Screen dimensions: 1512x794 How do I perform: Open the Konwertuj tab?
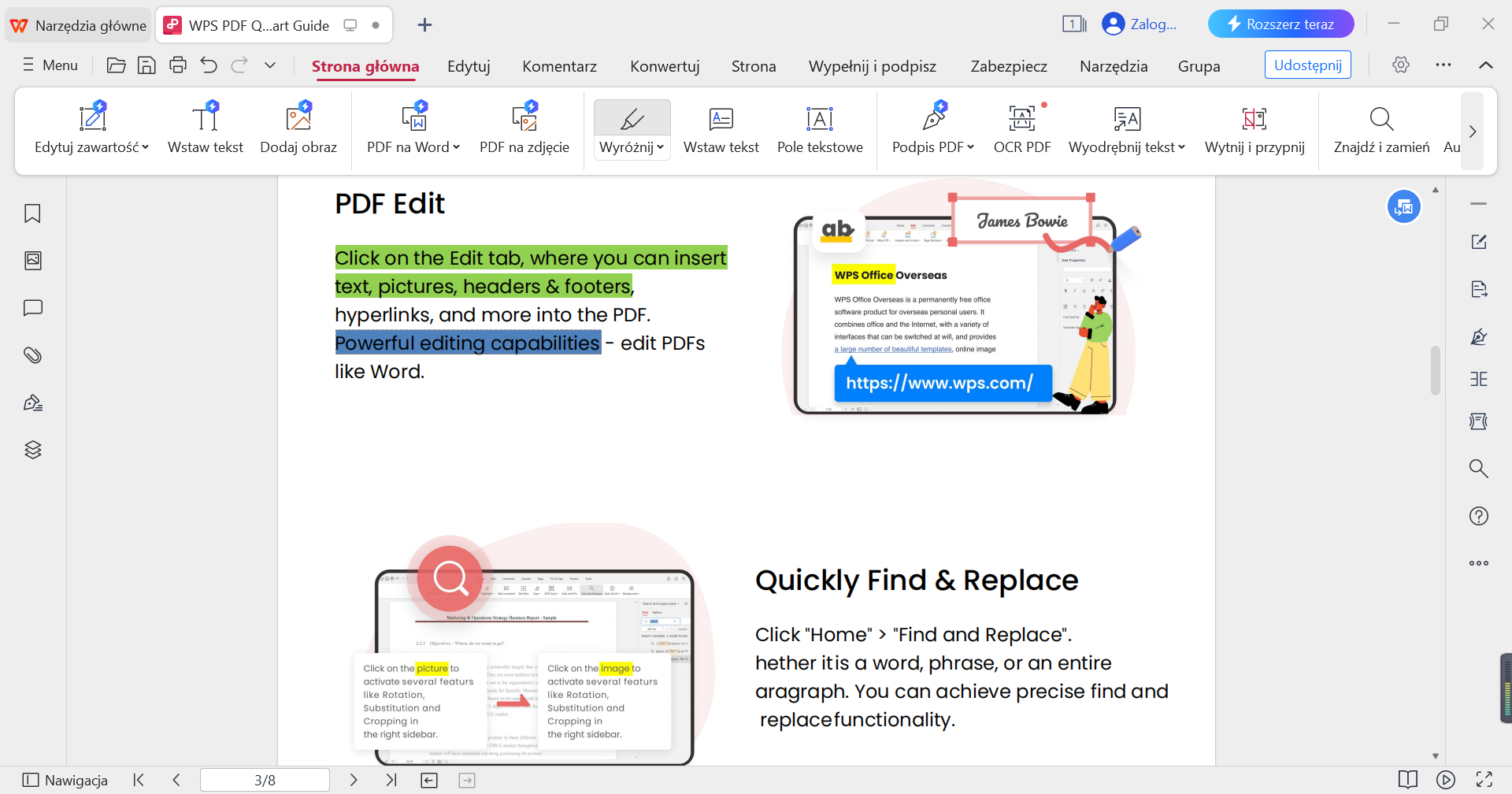(x=665, y=66)
